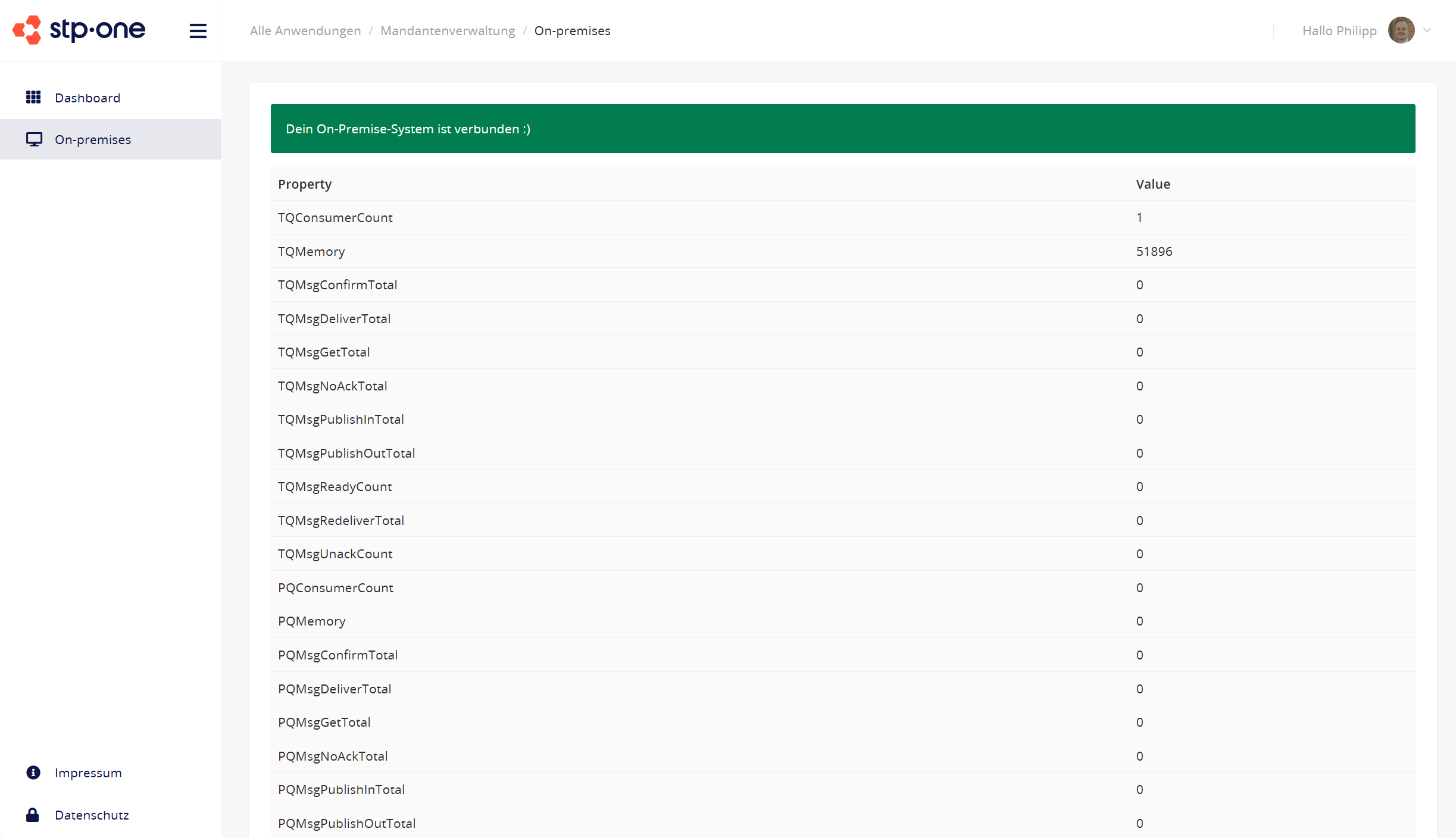Select the PQMsgPublishInTotal row label
Viewport: 1456px width, 838px height.
tap(342, 790)
